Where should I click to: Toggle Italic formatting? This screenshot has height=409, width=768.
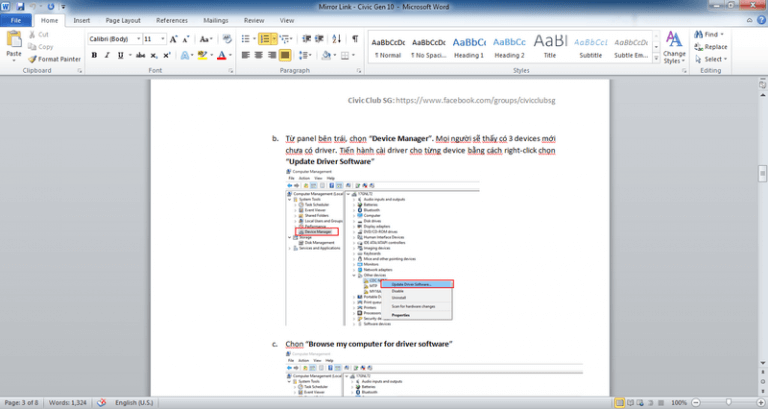[x=107, y=55]
